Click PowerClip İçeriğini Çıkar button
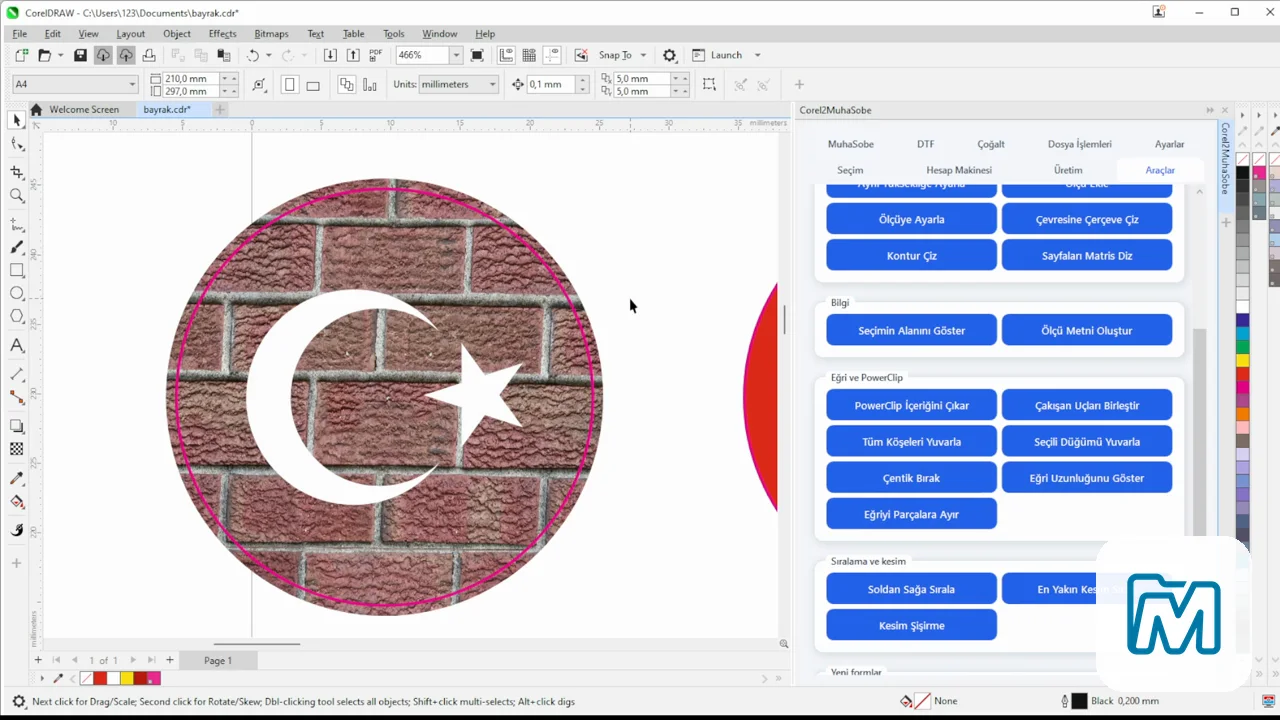 [911, 405]
